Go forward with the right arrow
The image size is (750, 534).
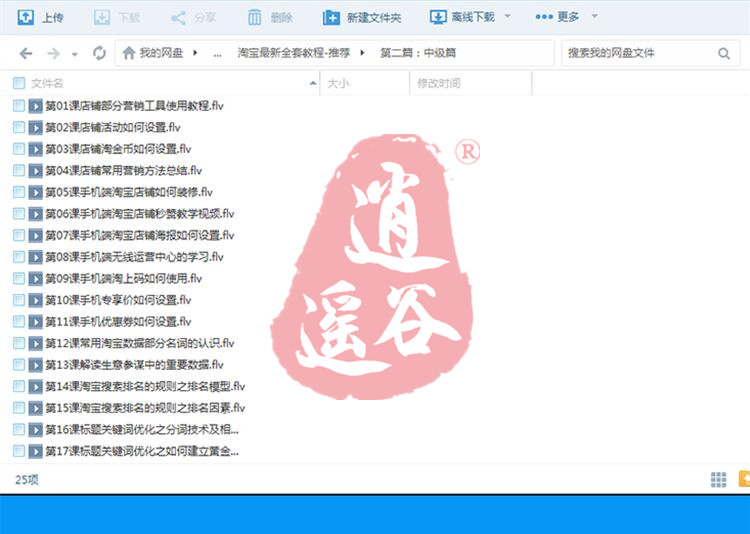coord(53,53)
